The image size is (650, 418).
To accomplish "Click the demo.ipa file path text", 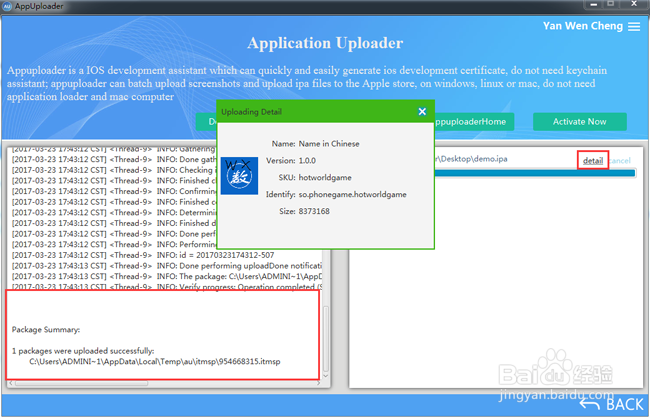I will pos(471,159).
